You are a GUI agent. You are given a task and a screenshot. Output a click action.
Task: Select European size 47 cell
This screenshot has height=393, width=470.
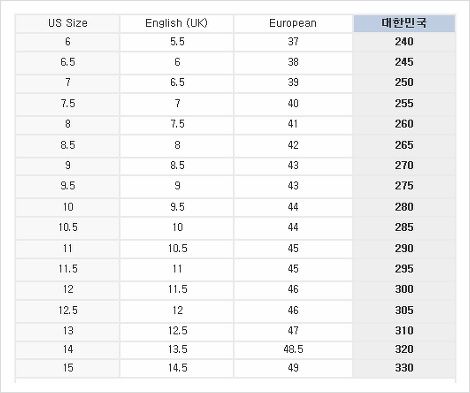[x=293, y=331]
